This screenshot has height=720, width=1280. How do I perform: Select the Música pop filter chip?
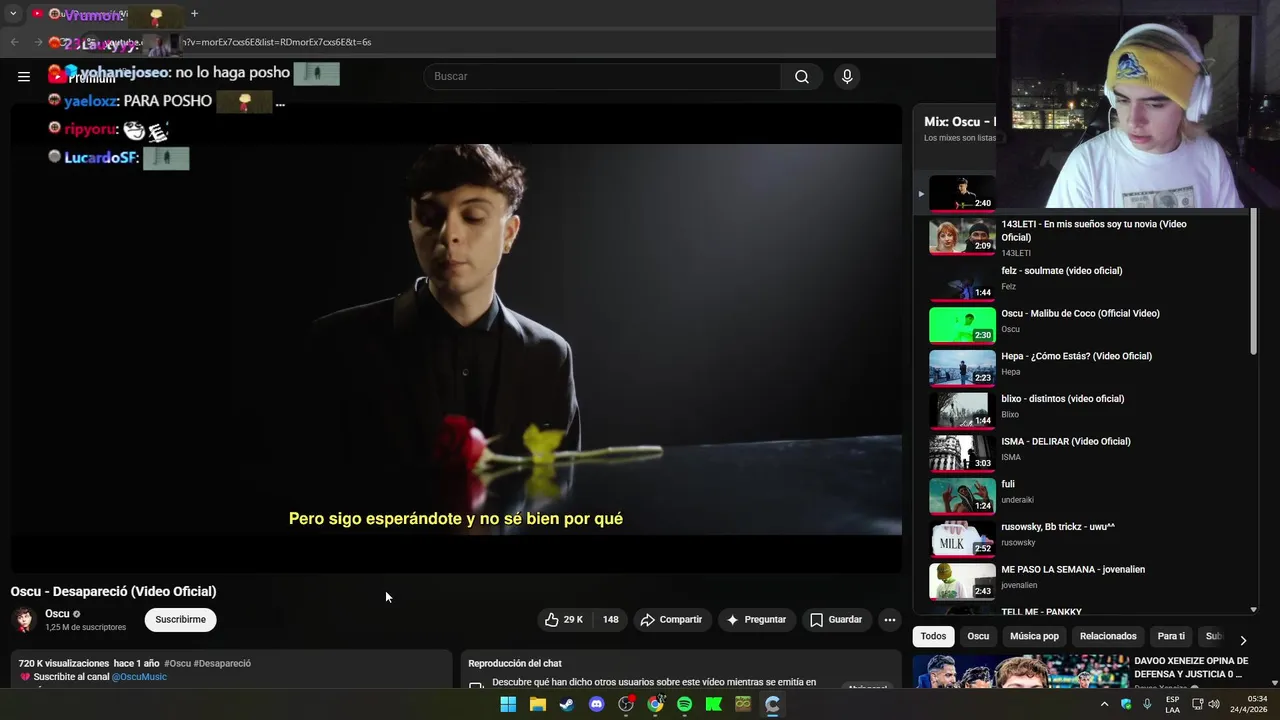(x=1034, y=636)
